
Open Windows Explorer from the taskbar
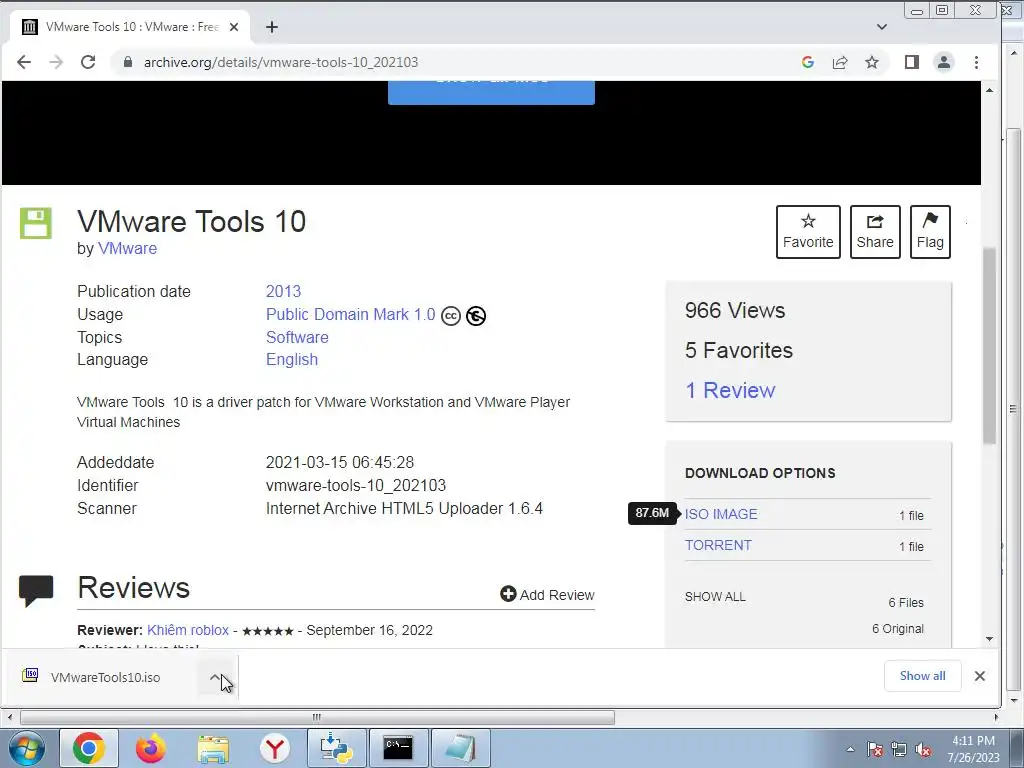(x=213, y=748)
